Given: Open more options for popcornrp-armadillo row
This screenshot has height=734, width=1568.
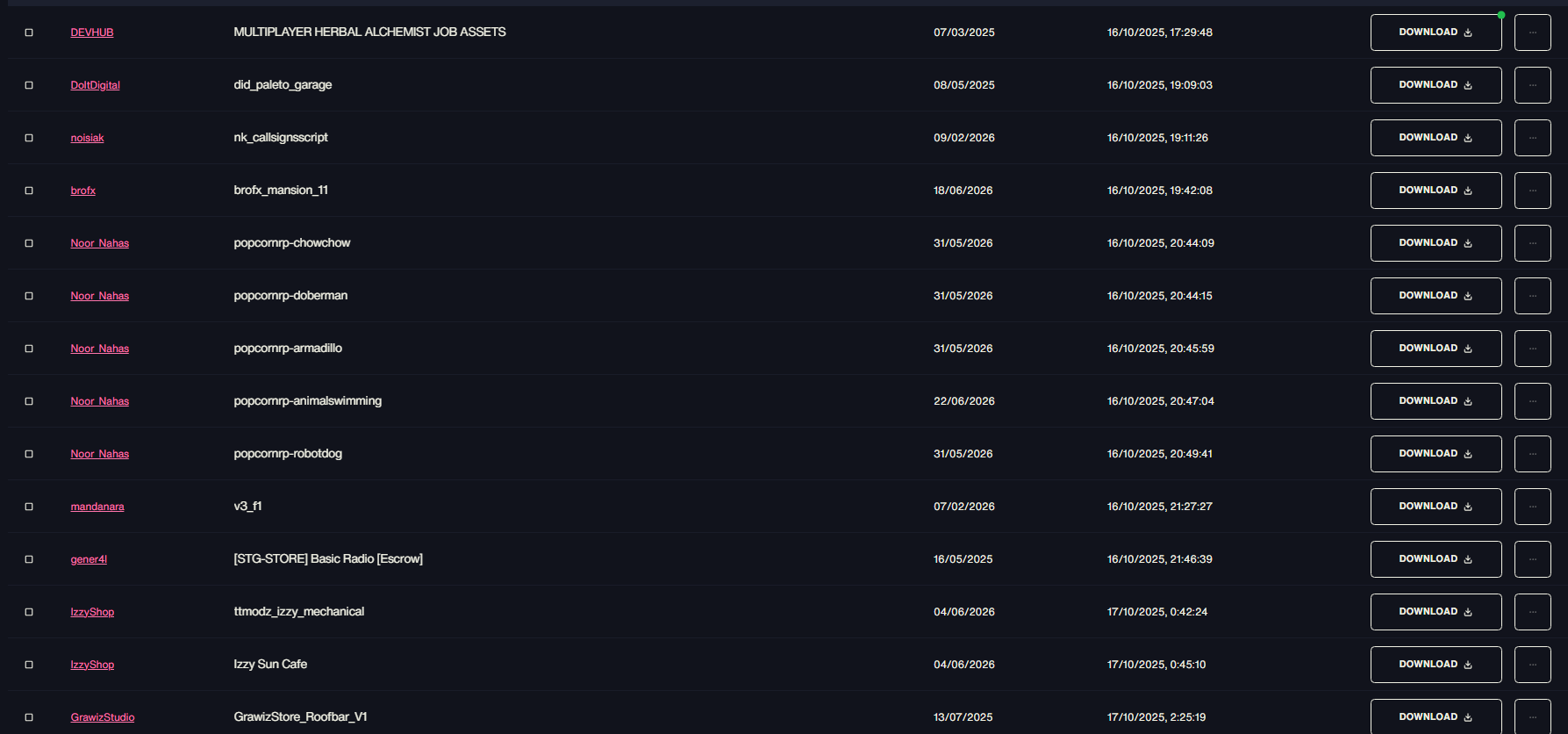Looking at the screenshot, I should [x=1532, y=349].
